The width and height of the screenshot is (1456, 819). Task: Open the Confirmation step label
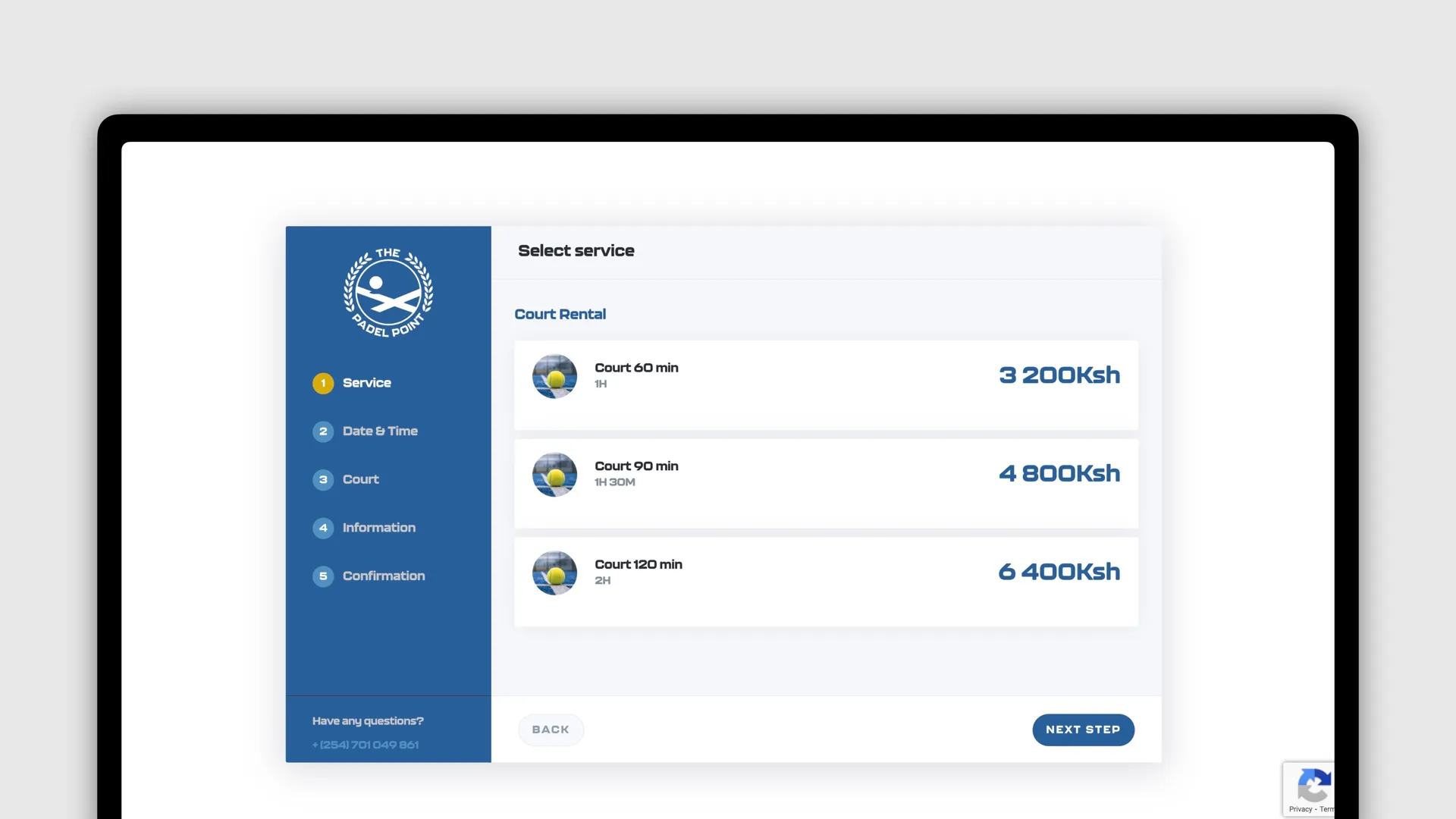pos(384,576)
